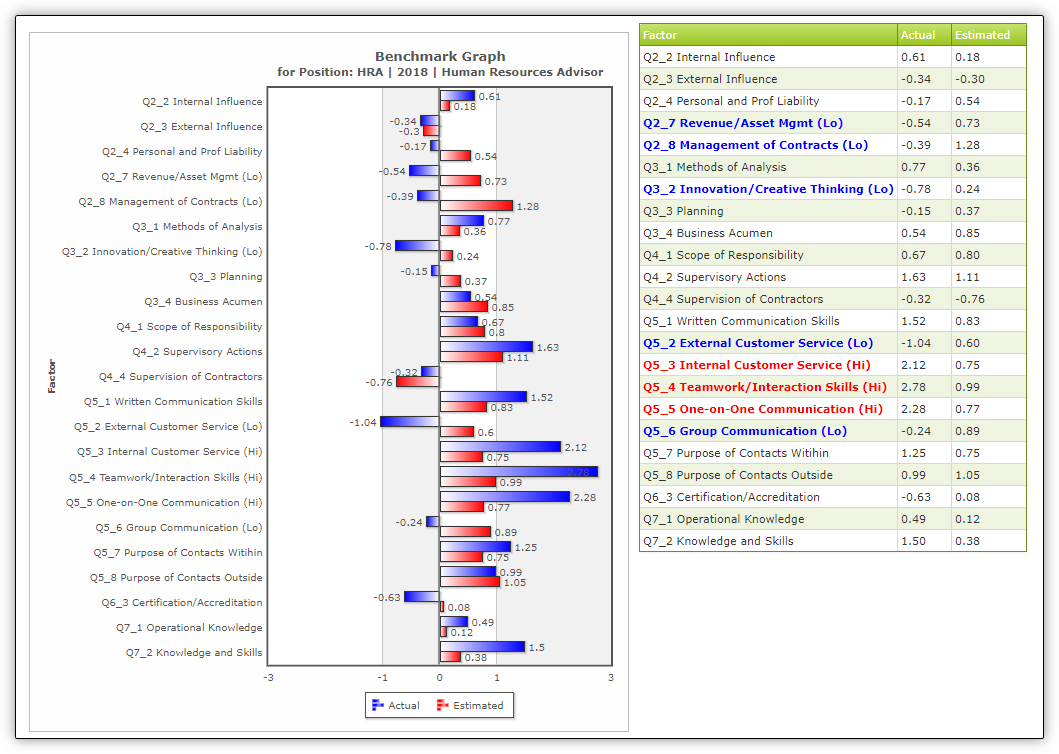The width and height of the screenshot is (1059, 754).
Task: Click the blue -0.63 Certification/Accreditation bar
Action: 421,597
